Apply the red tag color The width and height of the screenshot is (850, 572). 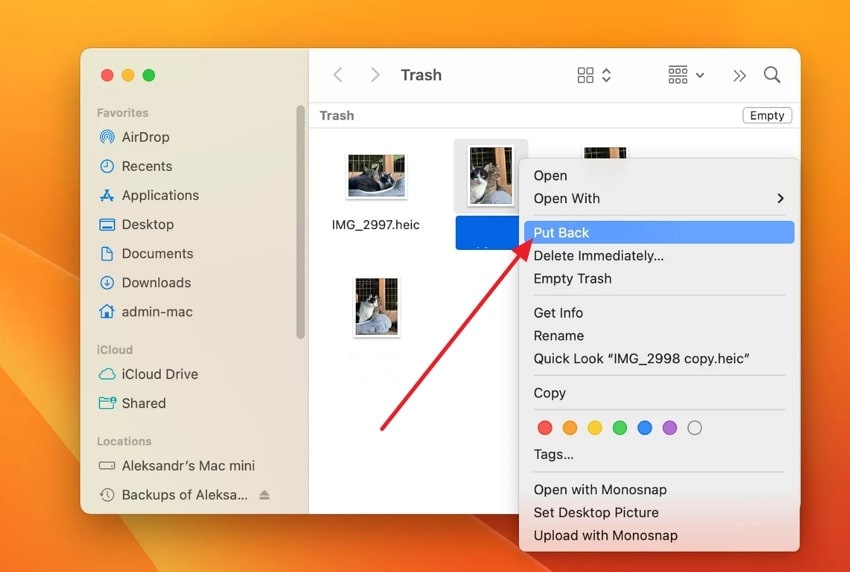click(545, 428)
